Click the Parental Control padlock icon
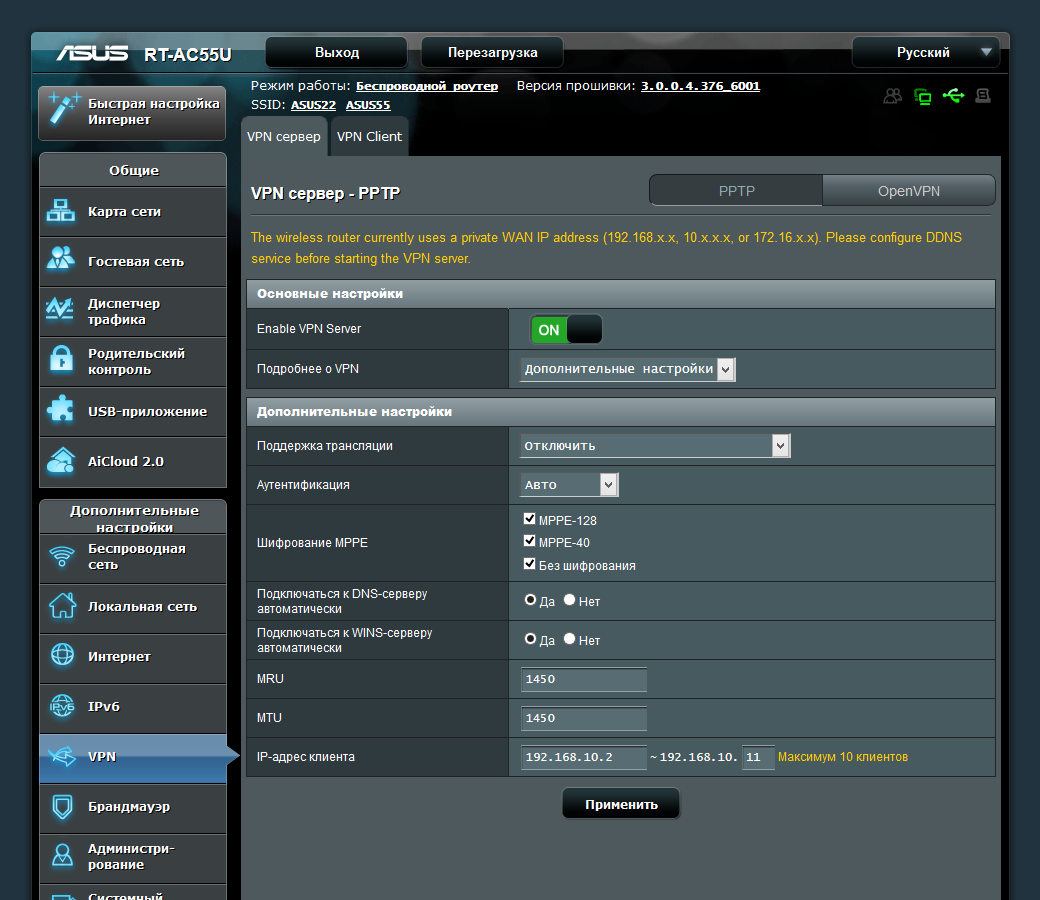The width and height of the screenshot is (1040, 900). [62, 361]
